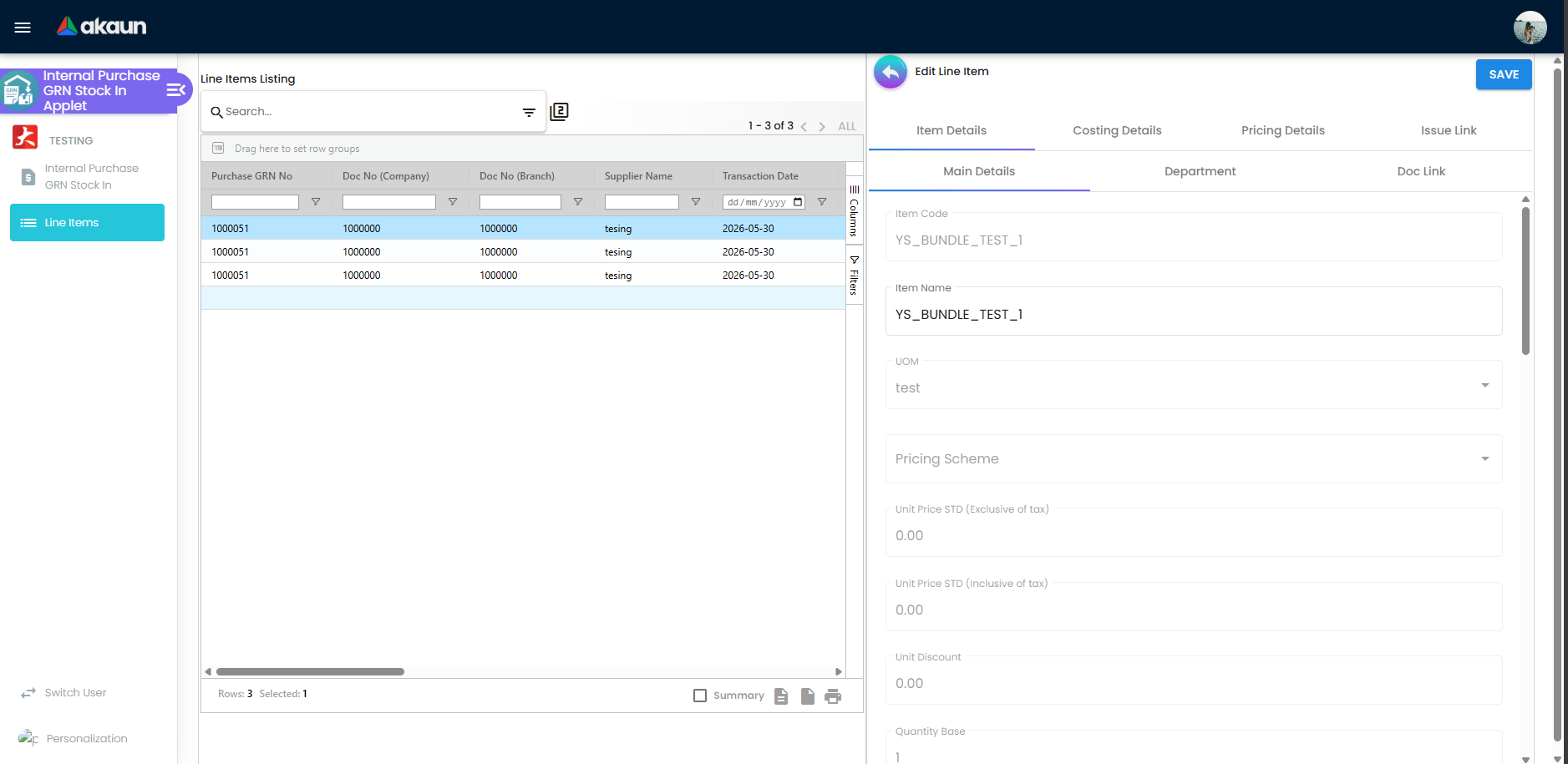Screen dimensions: 1568x764
Task: Click the search magnifier icon
Action: click(x=216, y=112)
